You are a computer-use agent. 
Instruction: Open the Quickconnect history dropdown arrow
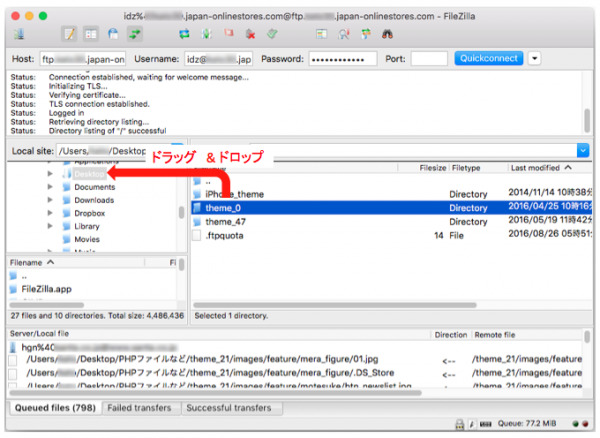pyautogui.click(x=534, y=58)
